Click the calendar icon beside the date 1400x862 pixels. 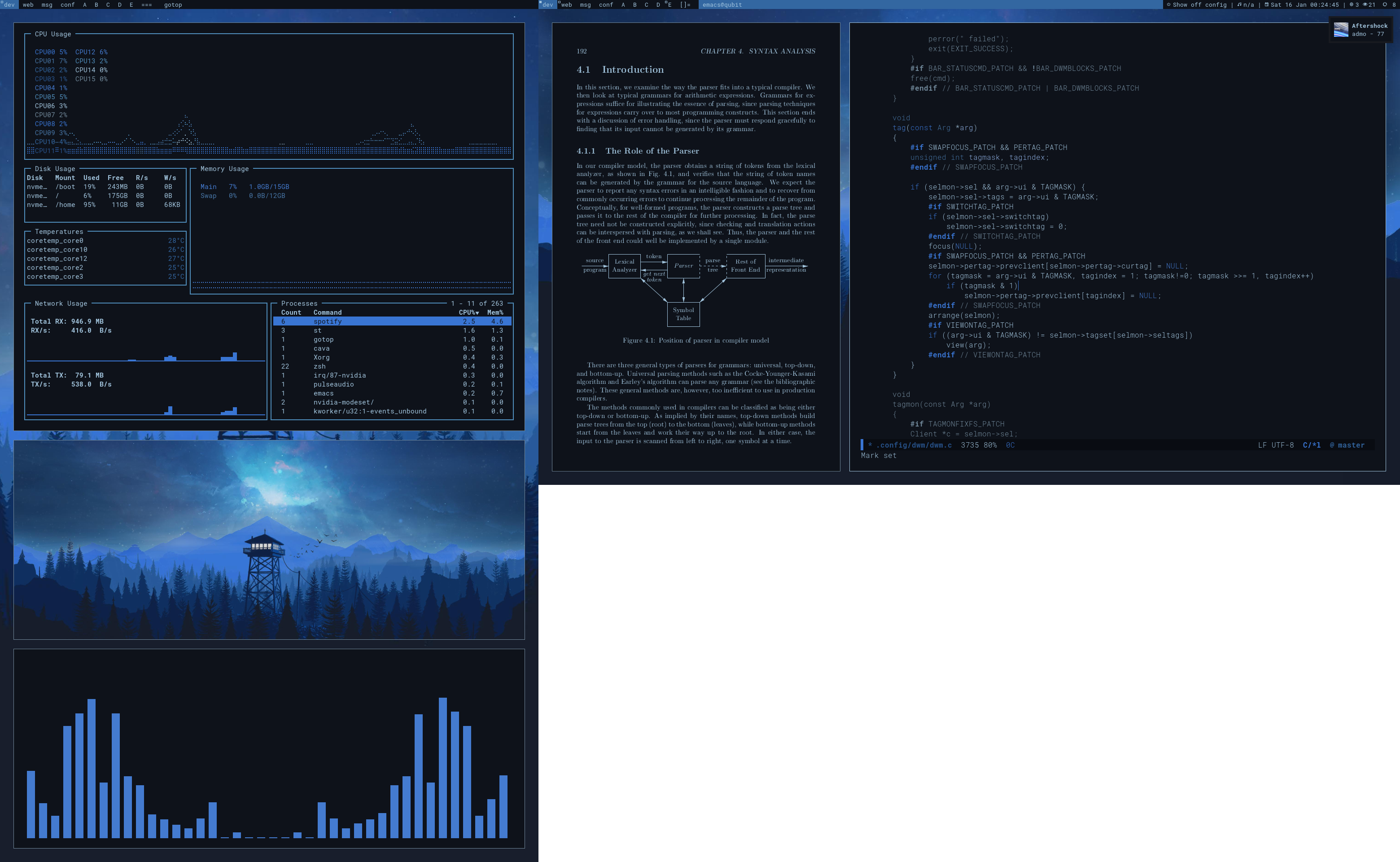[x=1267, y=4]
